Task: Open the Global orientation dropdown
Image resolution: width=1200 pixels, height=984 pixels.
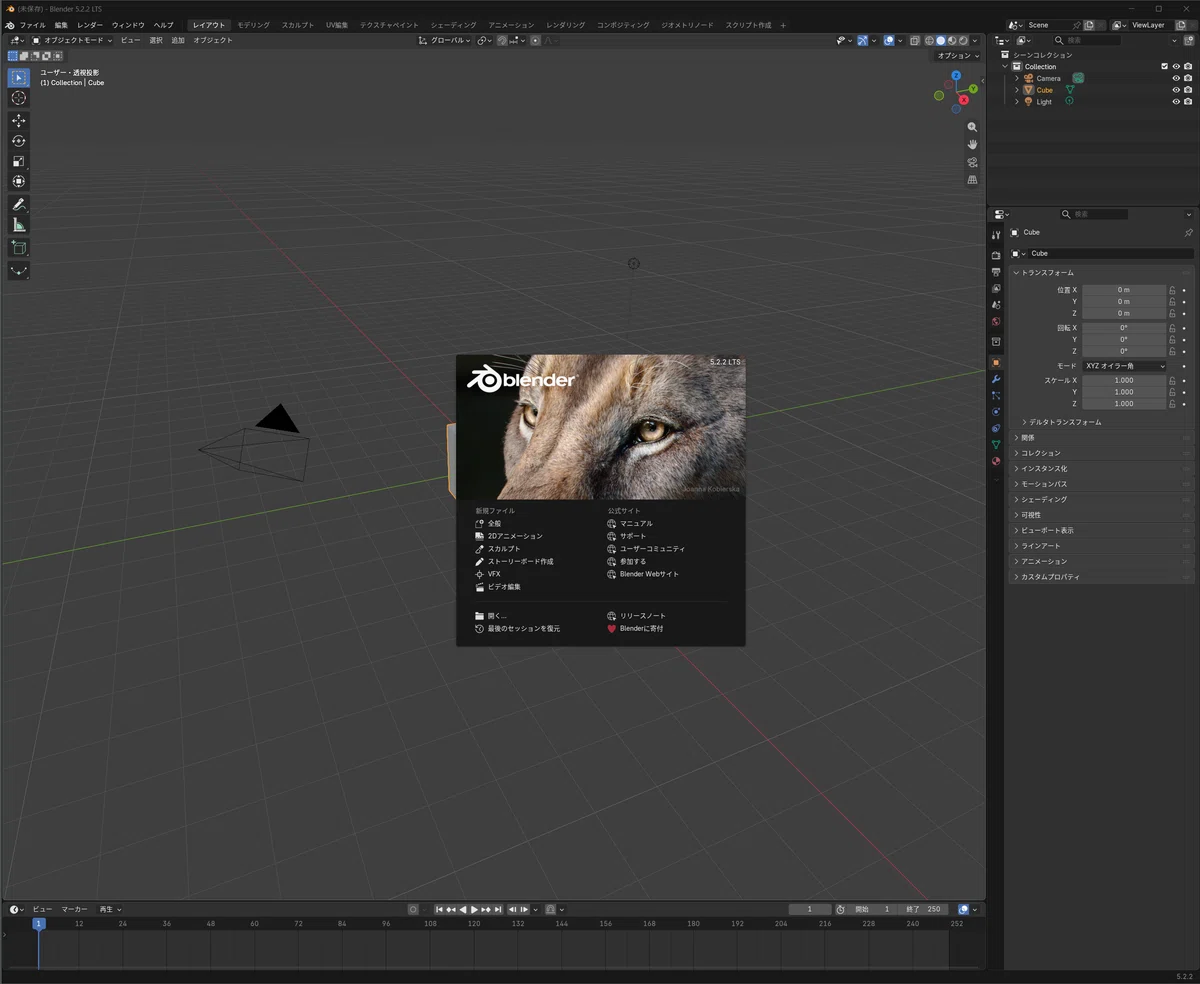Action: [x=445, y=40]
